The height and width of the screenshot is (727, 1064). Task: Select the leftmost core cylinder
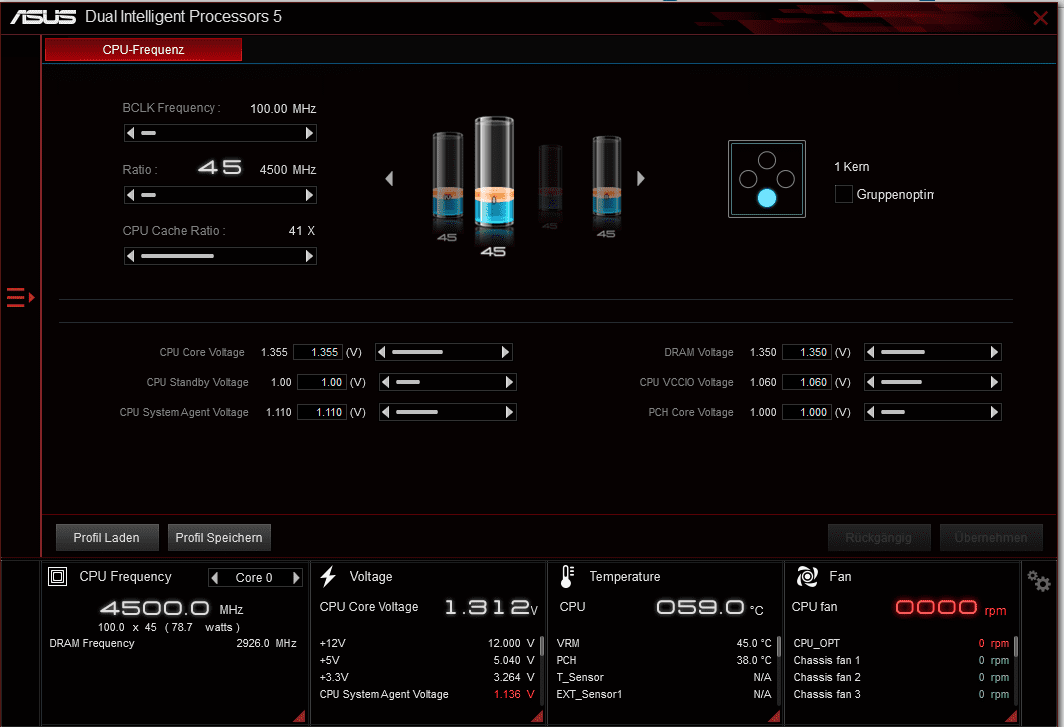coord(447,176)
